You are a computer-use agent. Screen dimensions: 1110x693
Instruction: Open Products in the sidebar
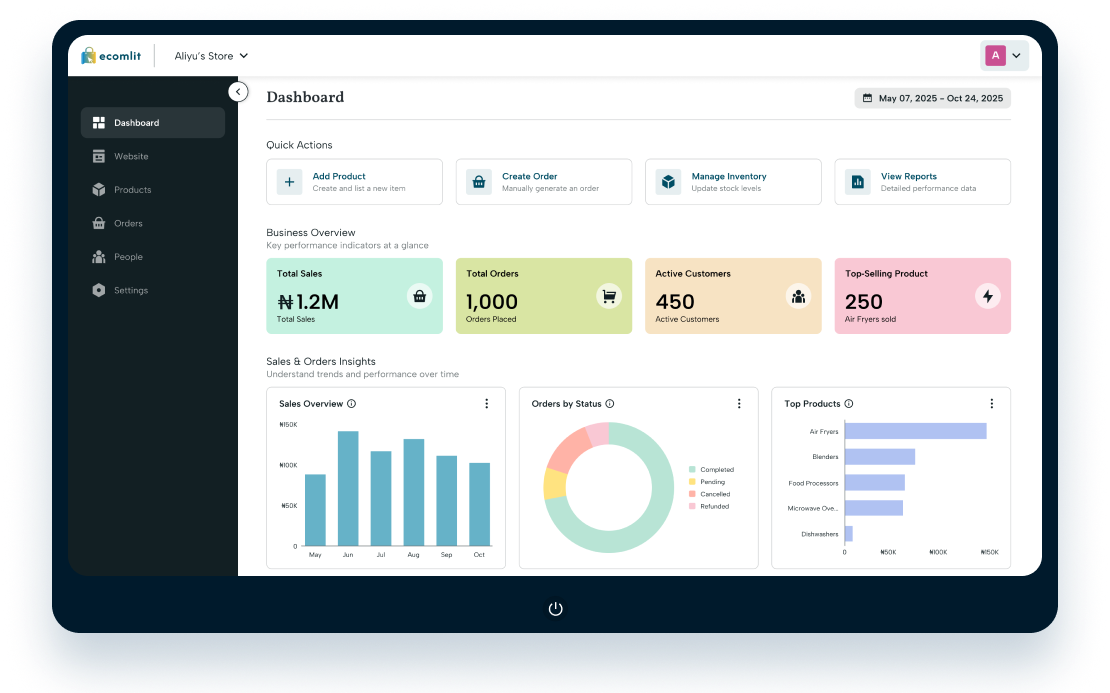[x=153, y=190]
